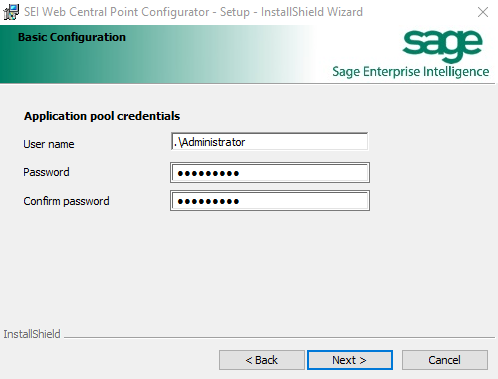This screenshot has width=498, height=379.
Task: Click the window title text in title bar
Action: (x=193, y=12)
